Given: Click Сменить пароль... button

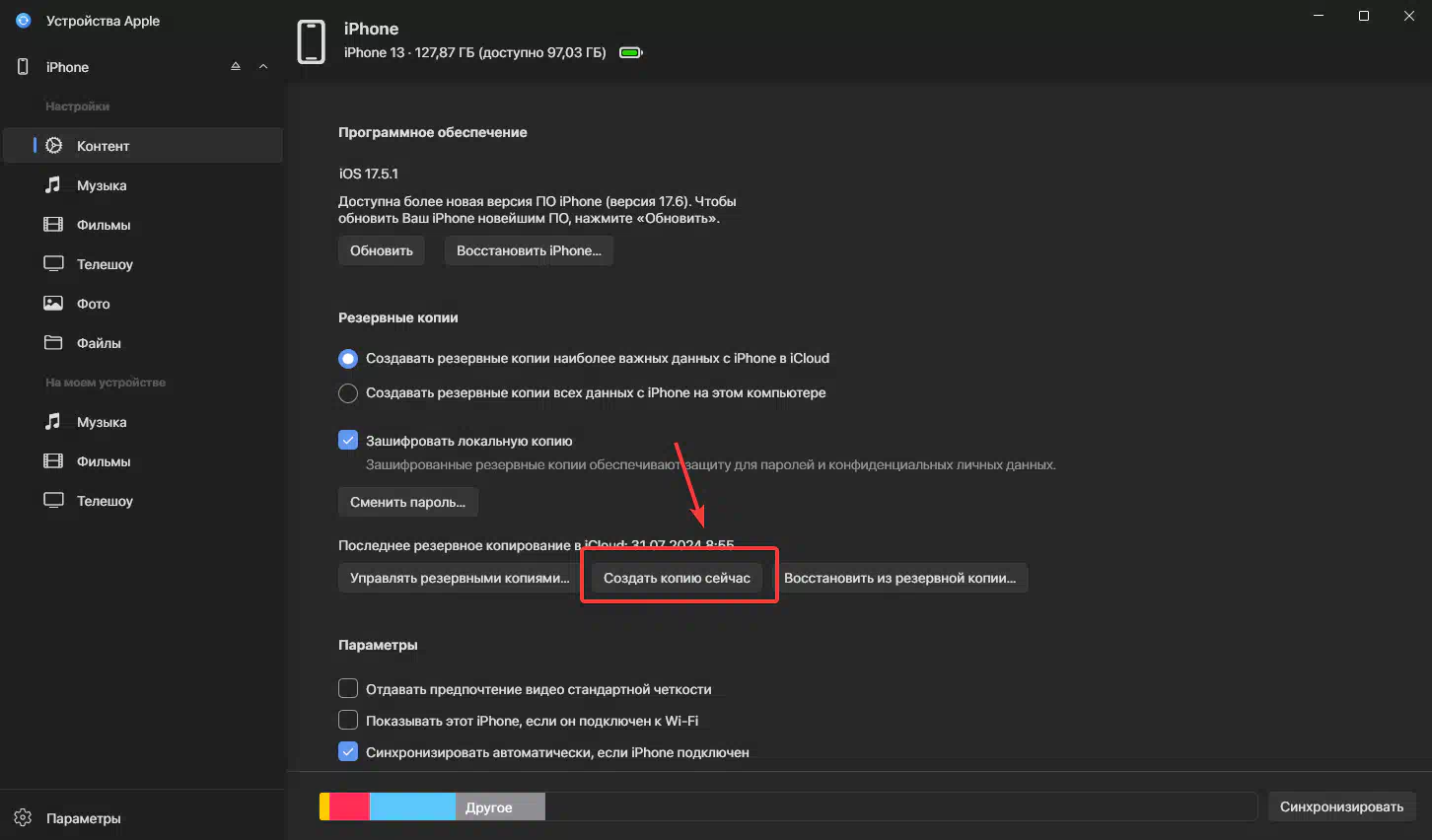Looking at the screenshot, I should coord(408,502).
